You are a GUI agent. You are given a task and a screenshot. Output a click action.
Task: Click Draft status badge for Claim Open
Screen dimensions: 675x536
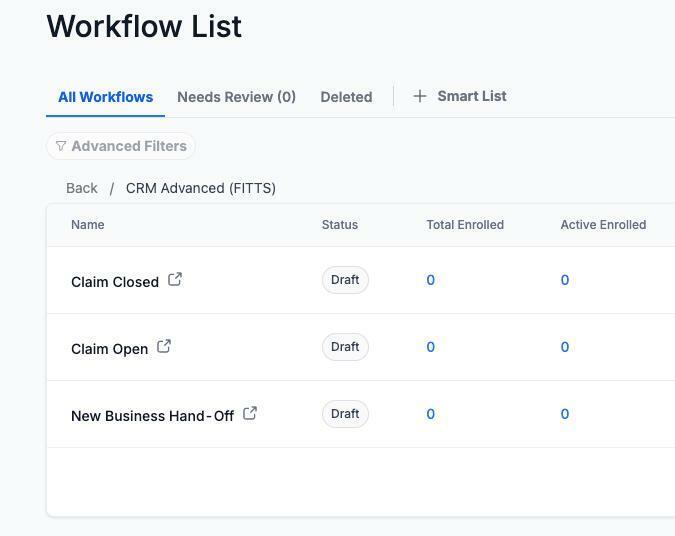click(x=345, y=347)
